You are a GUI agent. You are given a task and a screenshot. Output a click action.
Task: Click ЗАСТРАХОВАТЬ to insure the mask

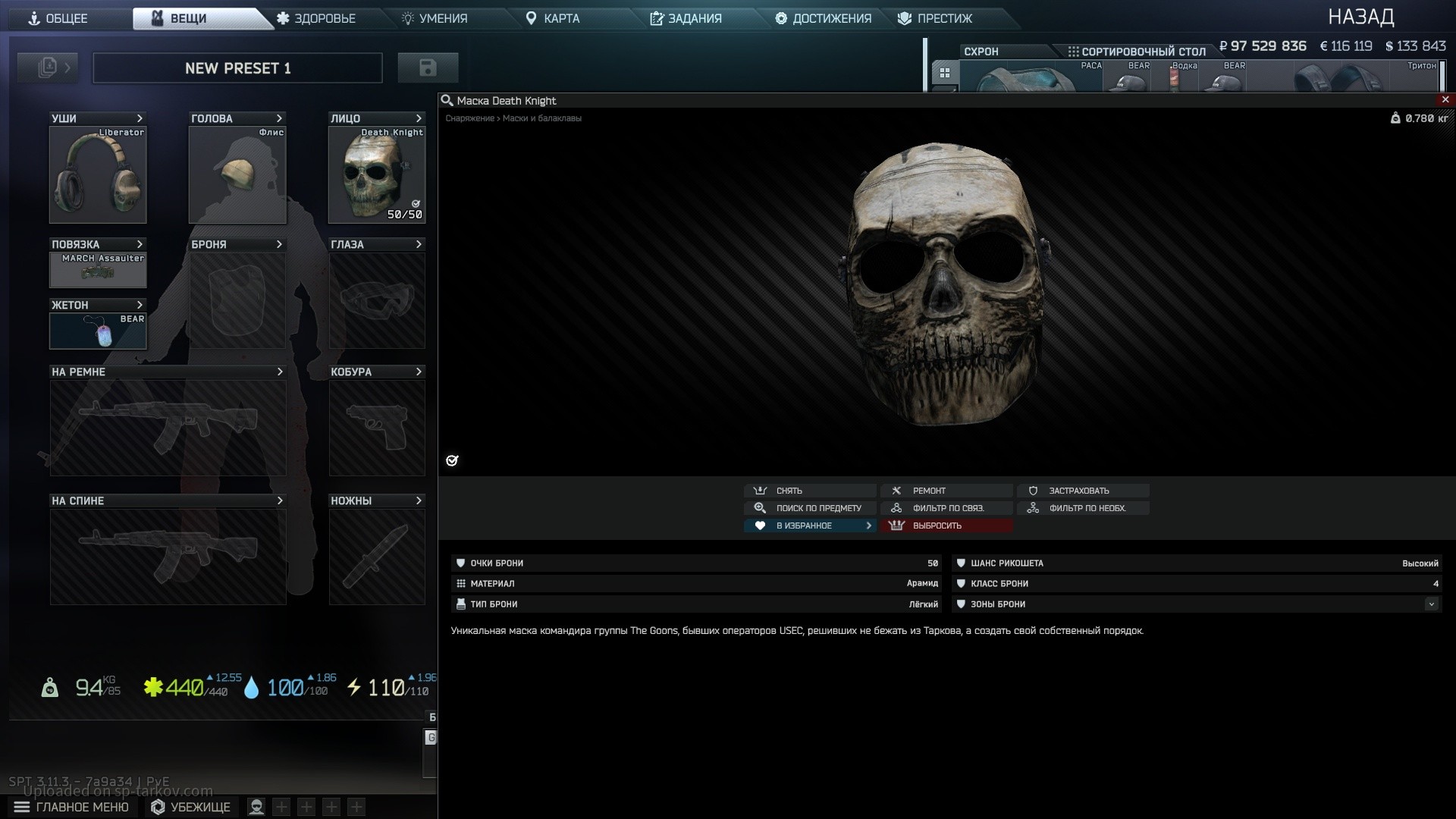1083,491
